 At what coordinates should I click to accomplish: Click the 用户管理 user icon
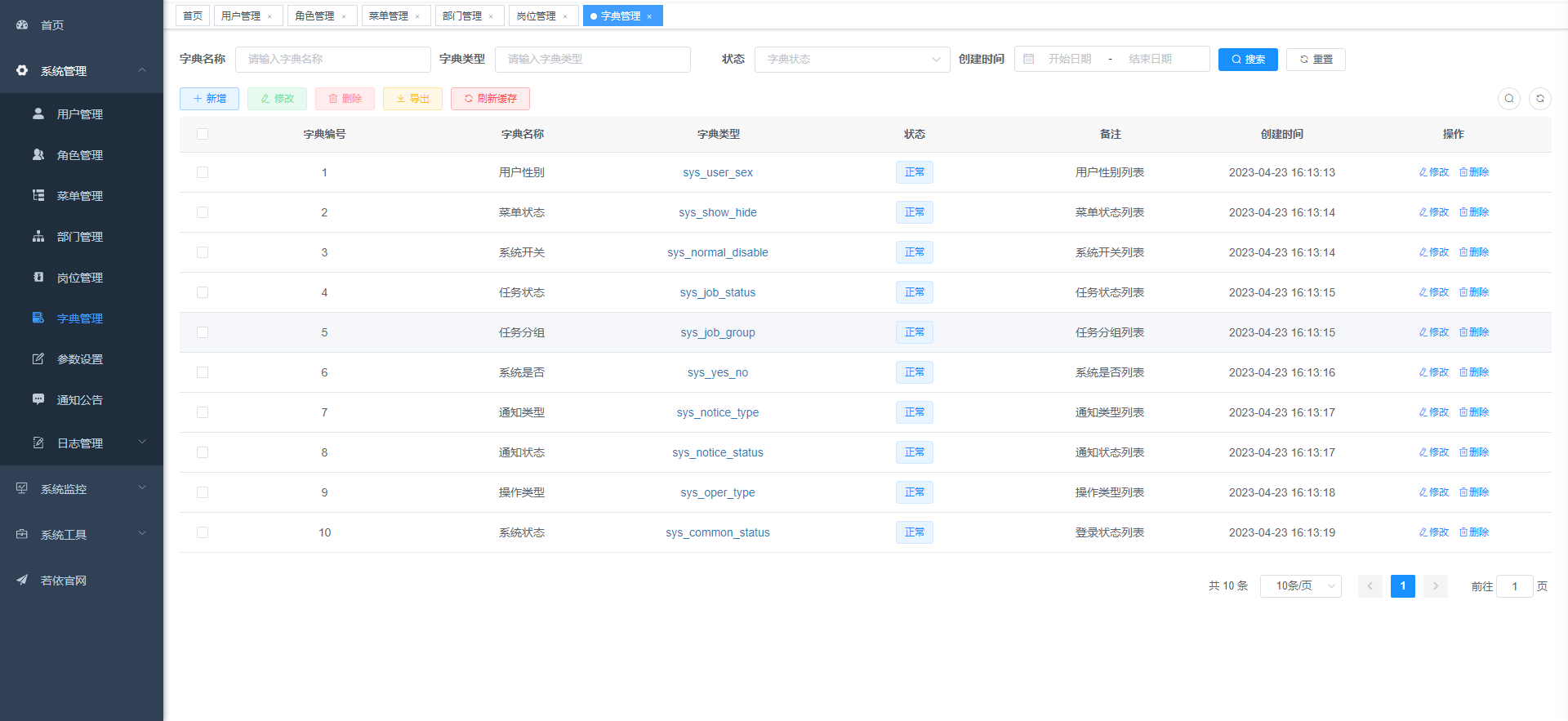pos(38,113)
